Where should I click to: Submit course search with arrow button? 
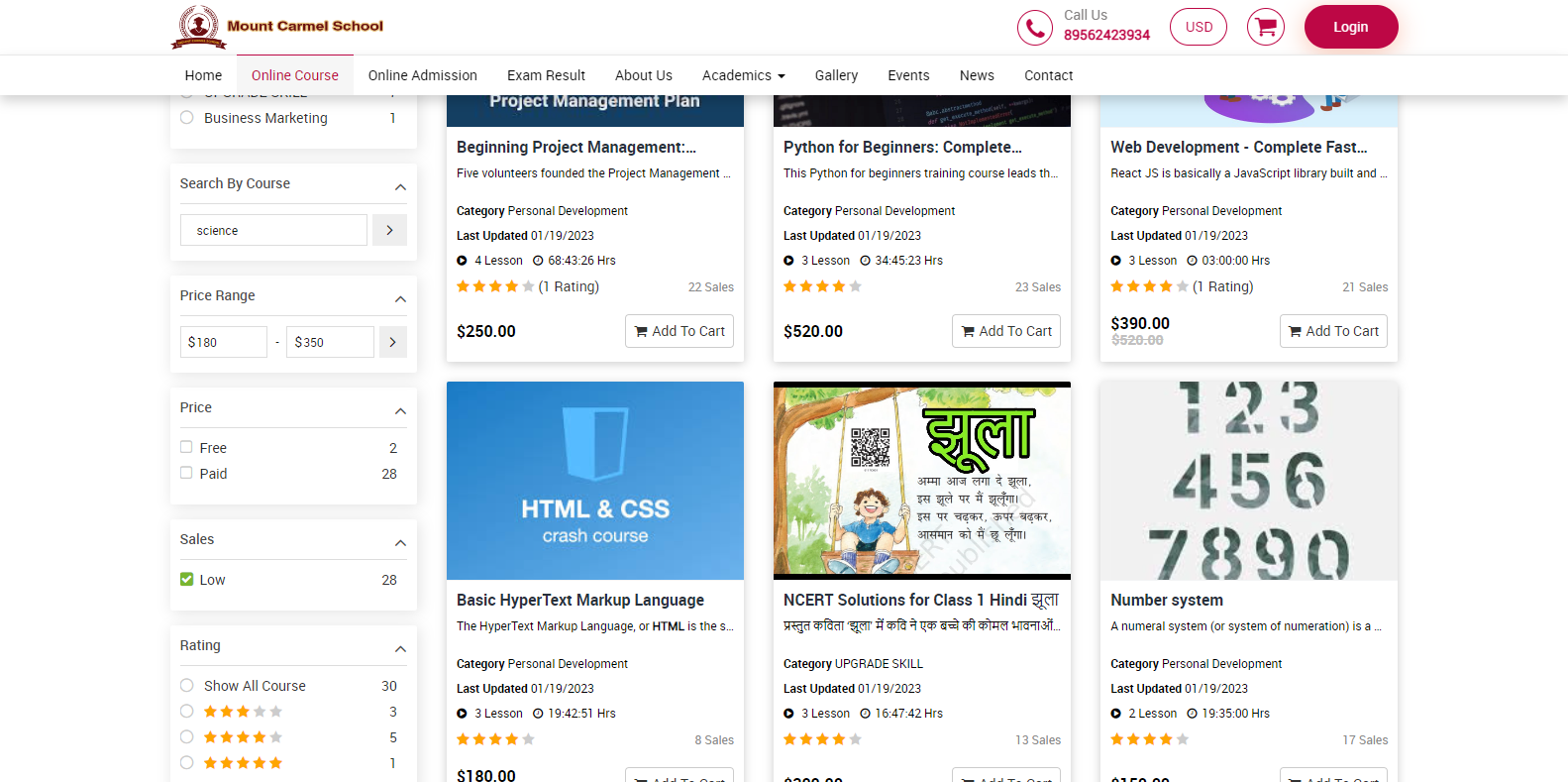point(389,230)
